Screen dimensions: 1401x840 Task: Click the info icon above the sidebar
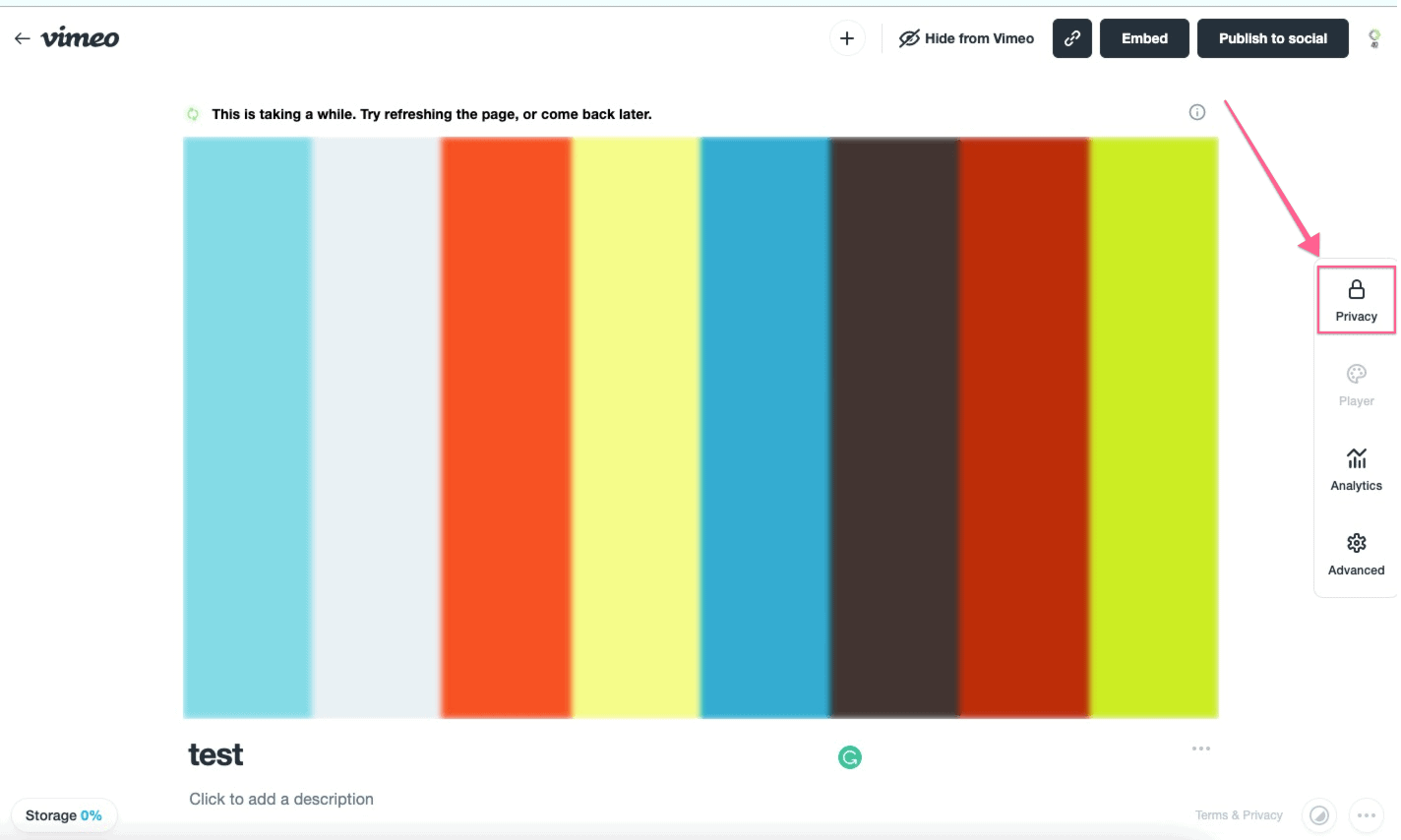(x=1197, y=112)
